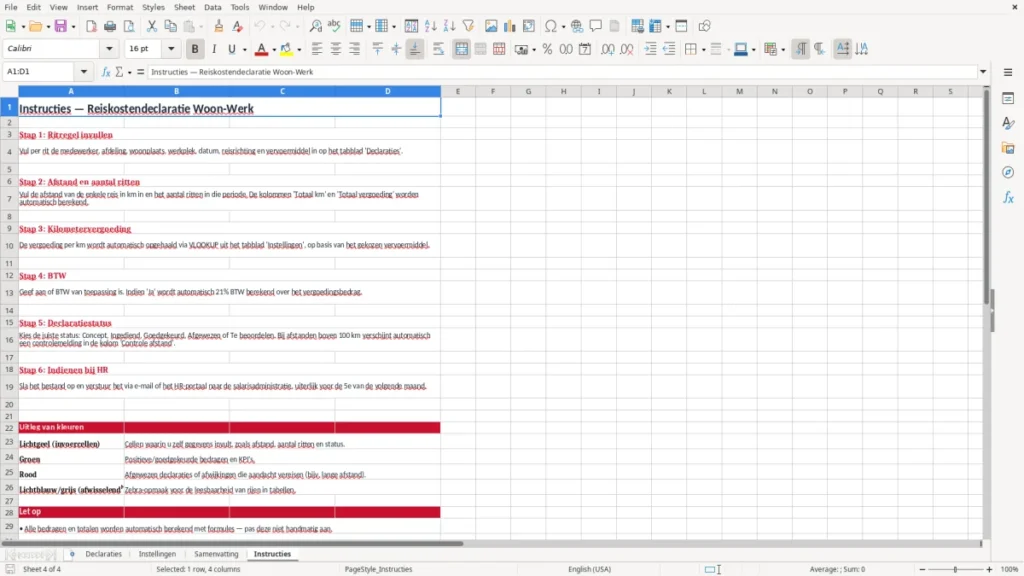Click English (USA) language in status bar
The image size is (1024, 576).
[589, 569]
